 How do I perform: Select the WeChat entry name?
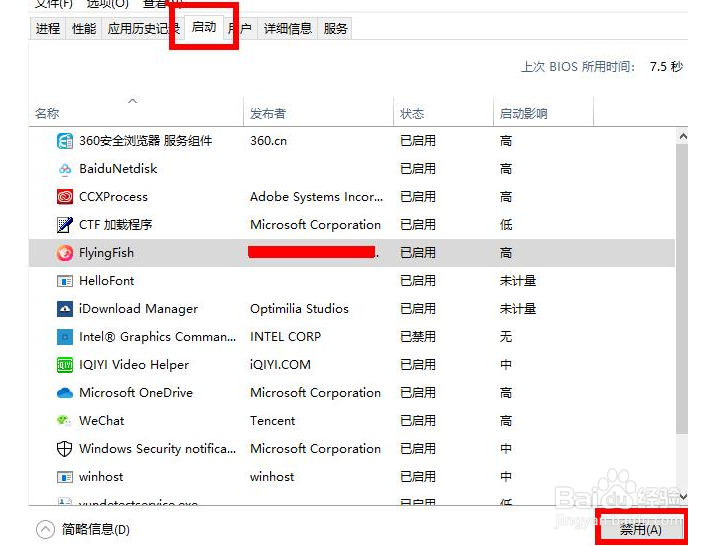click(x=101, y=421)
